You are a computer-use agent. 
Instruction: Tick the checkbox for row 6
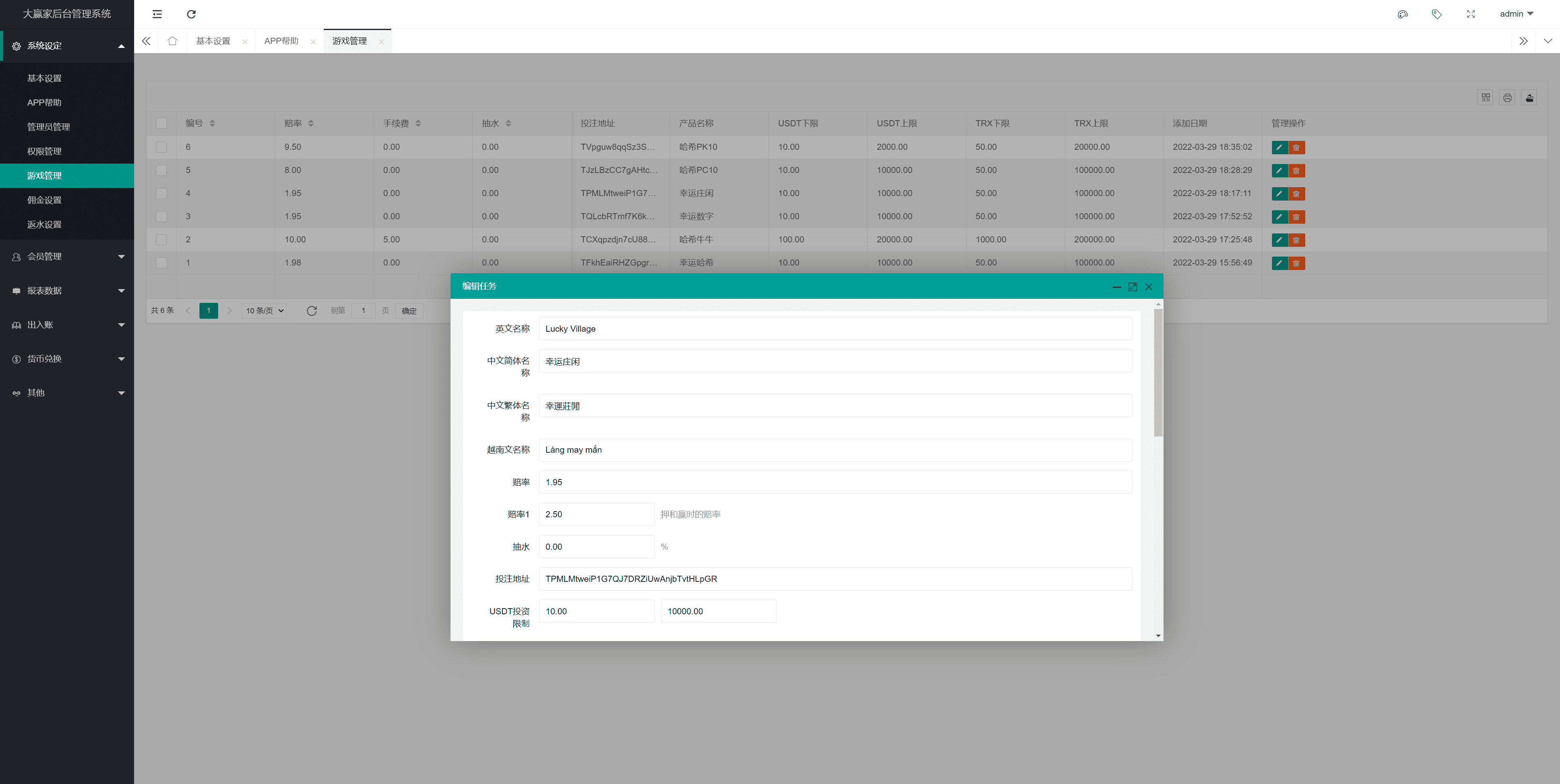(x=161, y=147)
